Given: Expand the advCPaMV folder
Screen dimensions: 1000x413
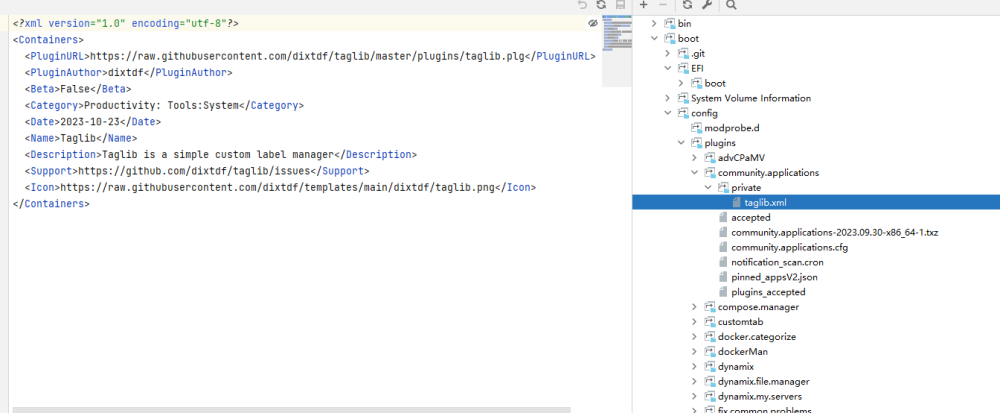Looking at the screenshot, I should [694, 157].
